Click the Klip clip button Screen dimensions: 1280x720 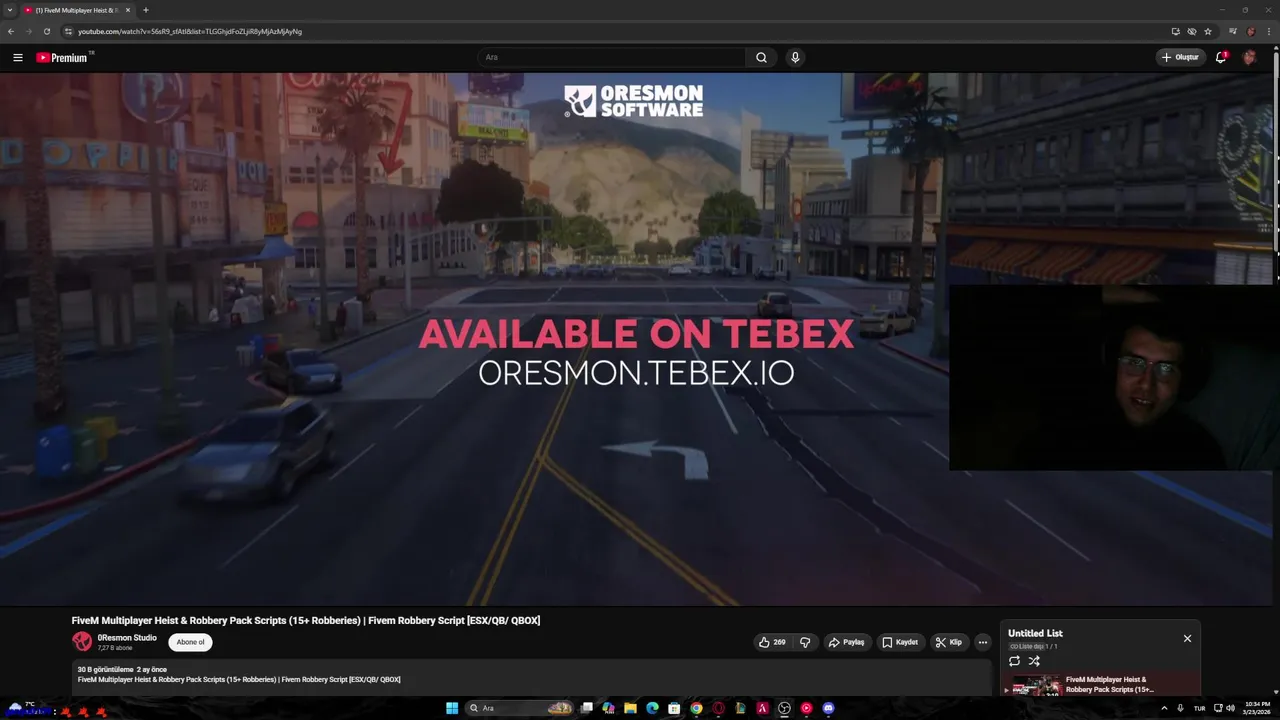coord(949,642)
